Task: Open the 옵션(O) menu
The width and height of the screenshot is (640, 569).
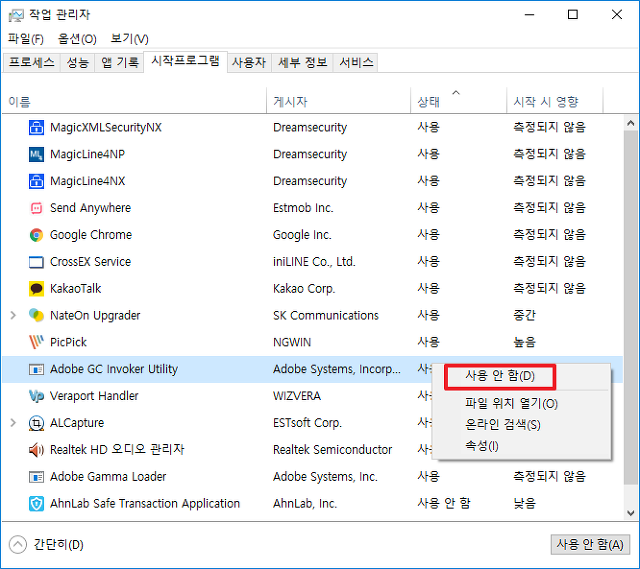Action: click(x=77, y=39)
